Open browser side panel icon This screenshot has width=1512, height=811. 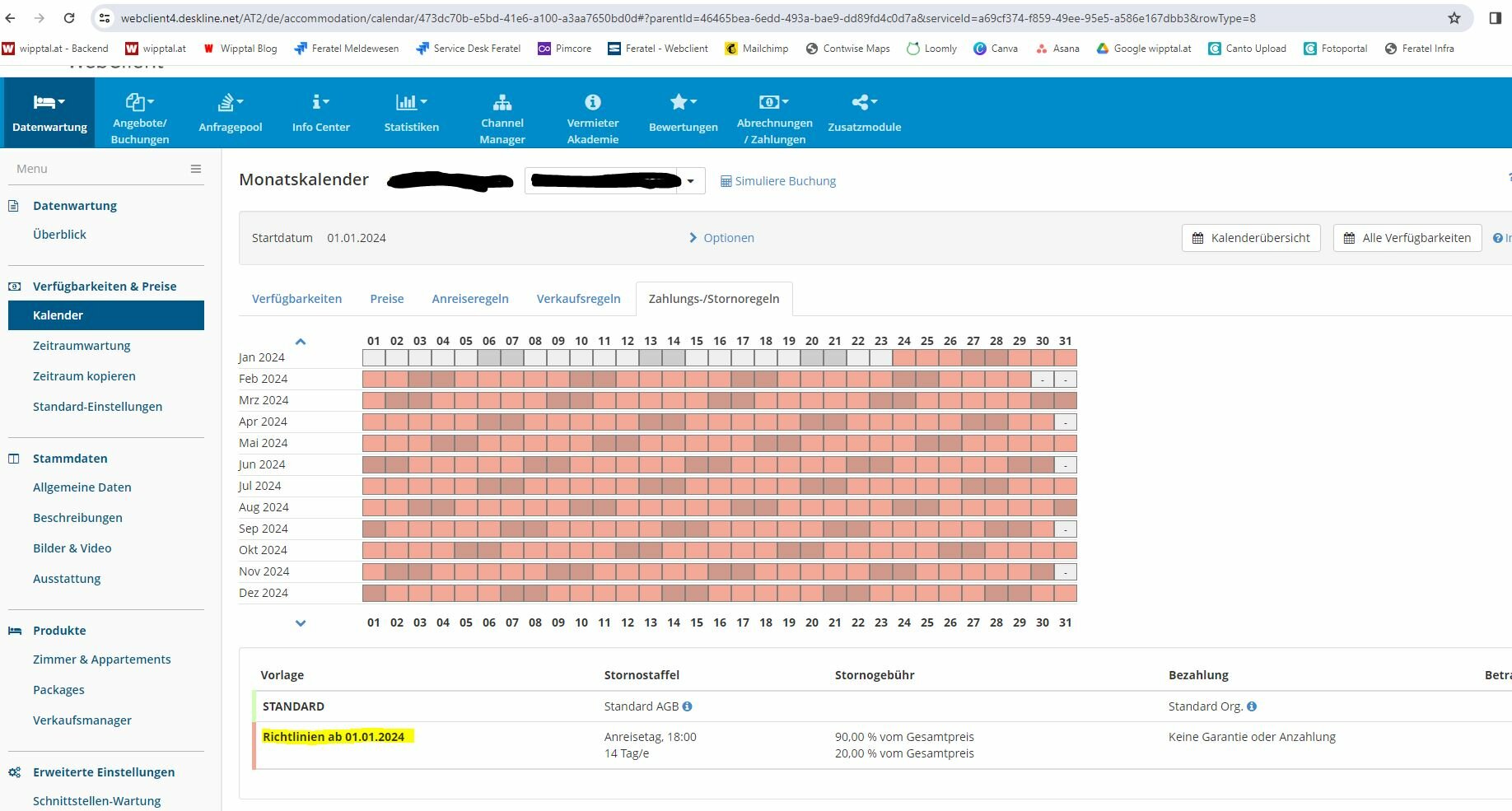click(x=1496, y=18)
